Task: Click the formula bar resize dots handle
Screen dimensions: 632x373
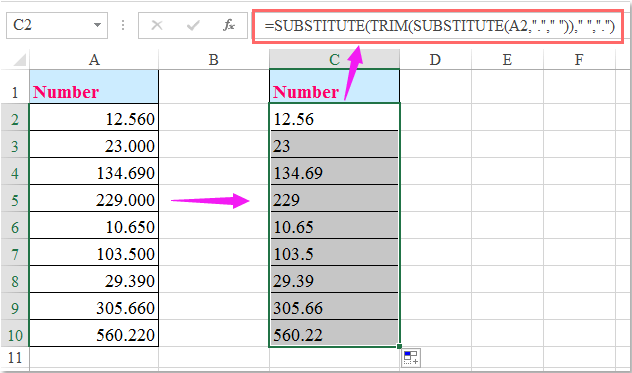Action: coord(123,25)
